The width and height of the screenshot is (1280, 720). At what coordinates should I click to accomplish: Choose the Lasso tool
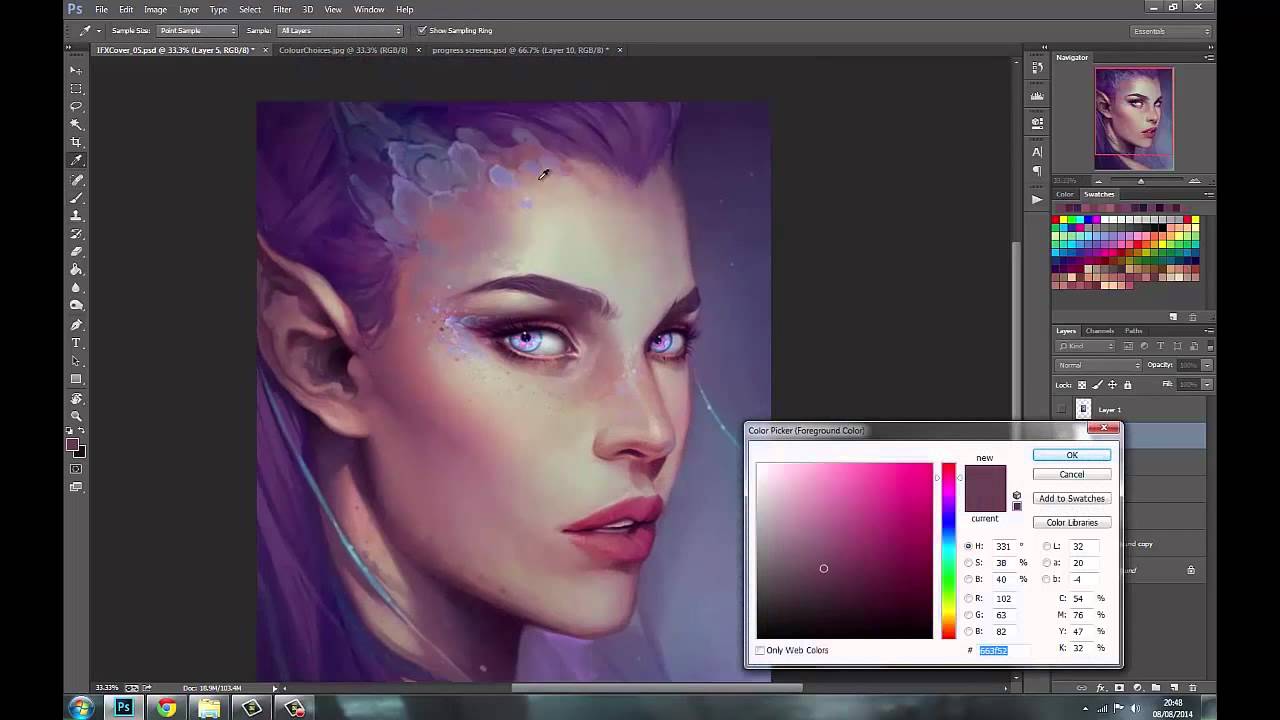[x=76, y=106]
